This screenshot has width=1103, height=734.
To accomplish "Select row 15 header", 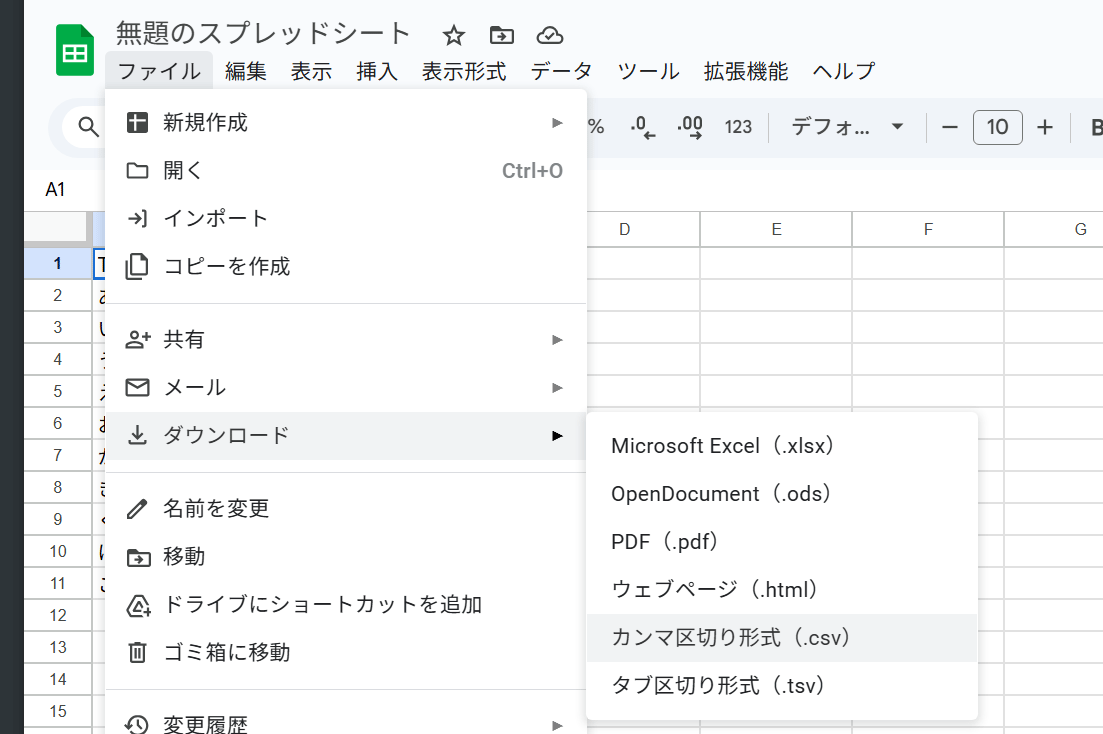I will pyautogui.click(x=58, y=711).
